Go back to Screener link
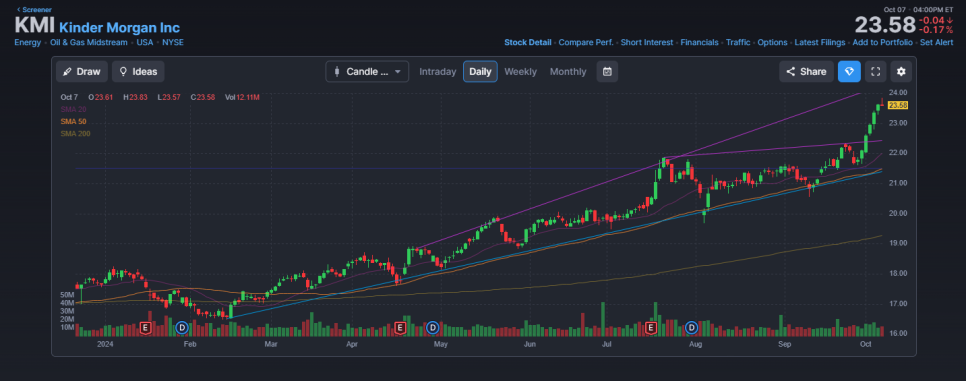The height and width of the screenshot is (381, 966). coord(34,9)
